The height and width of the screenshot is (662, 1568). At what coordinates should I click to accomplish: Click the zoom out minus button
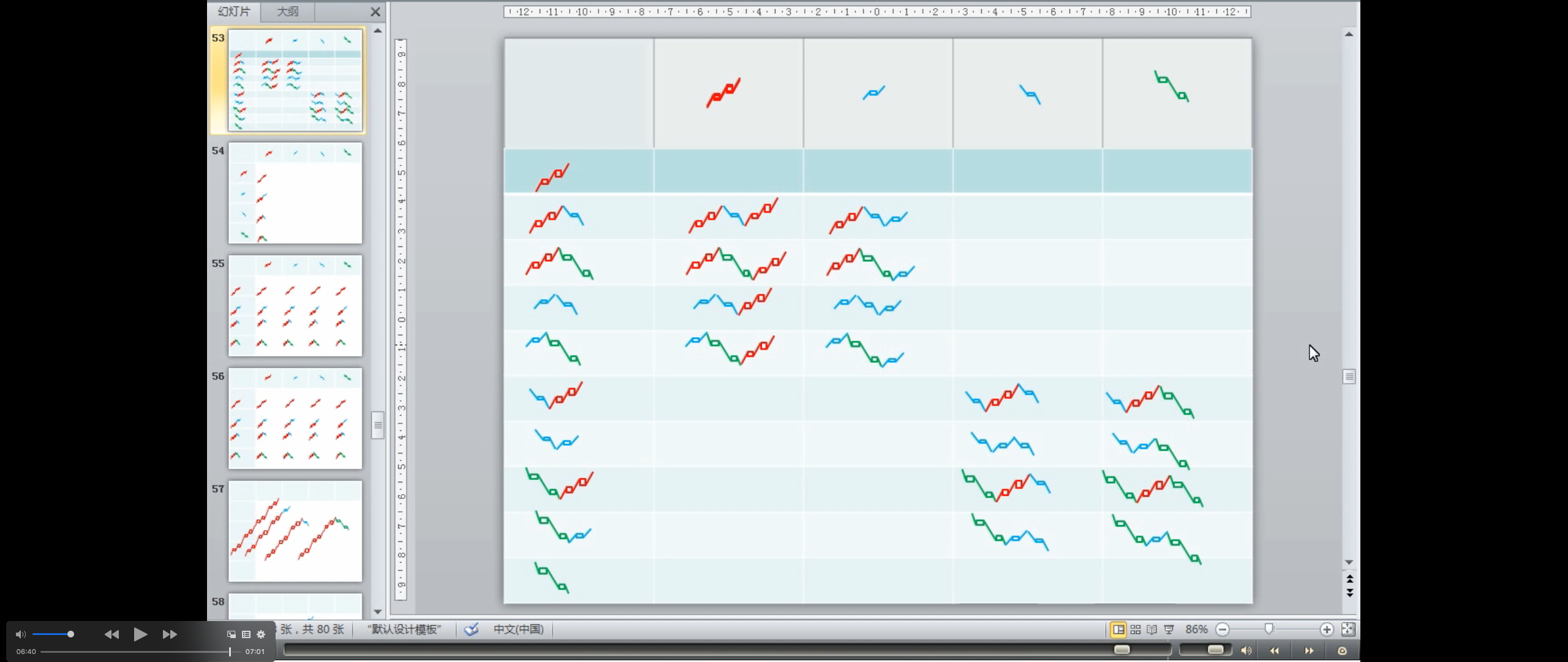coord(1223,630)
